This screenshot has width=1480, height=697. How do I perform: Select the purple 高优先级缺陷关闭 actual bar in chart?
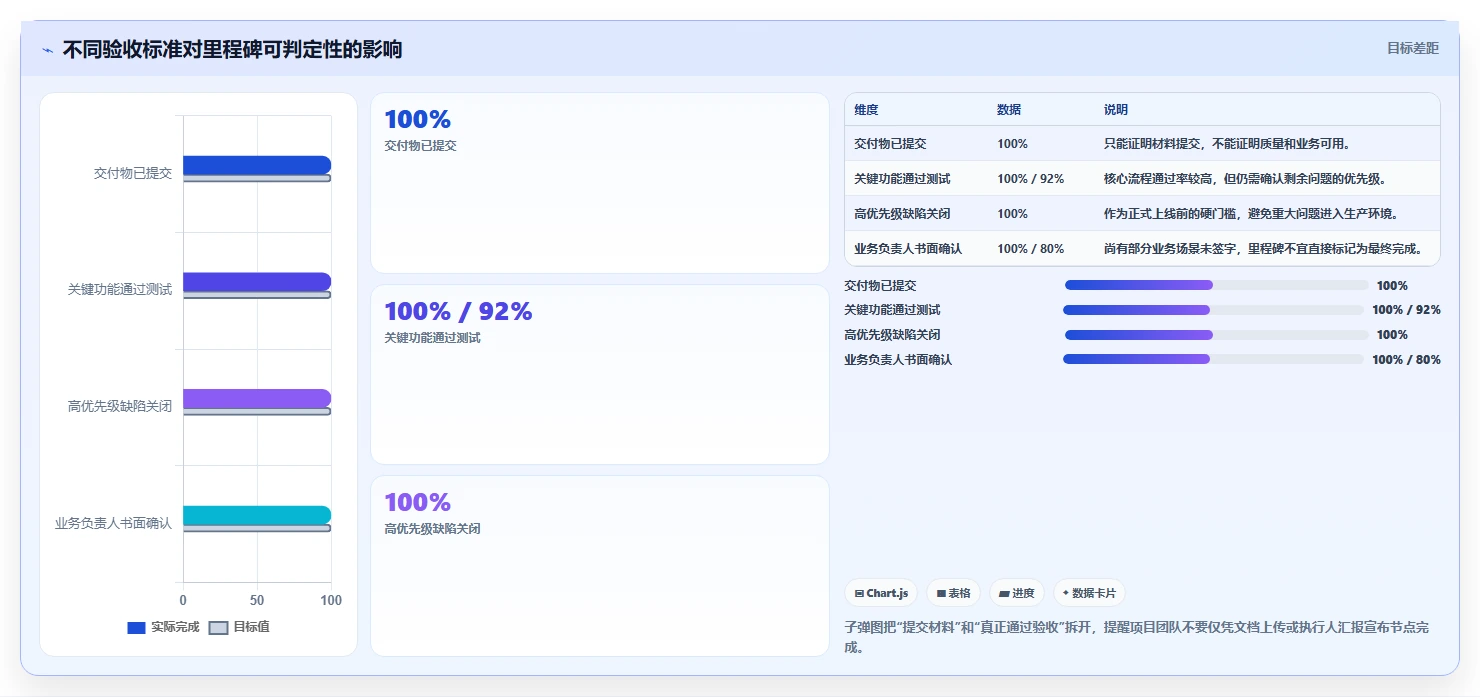(256, 398)
